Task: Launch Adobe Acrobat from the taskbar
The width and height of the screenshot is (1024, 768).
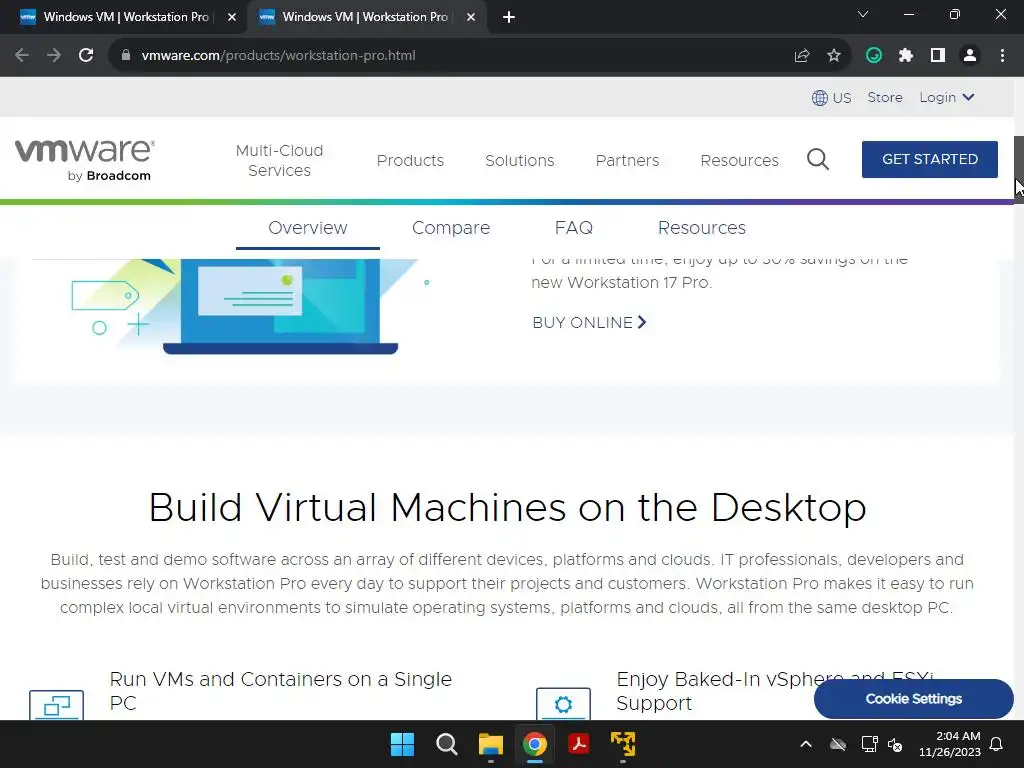Action: click(x=579, y=744)
